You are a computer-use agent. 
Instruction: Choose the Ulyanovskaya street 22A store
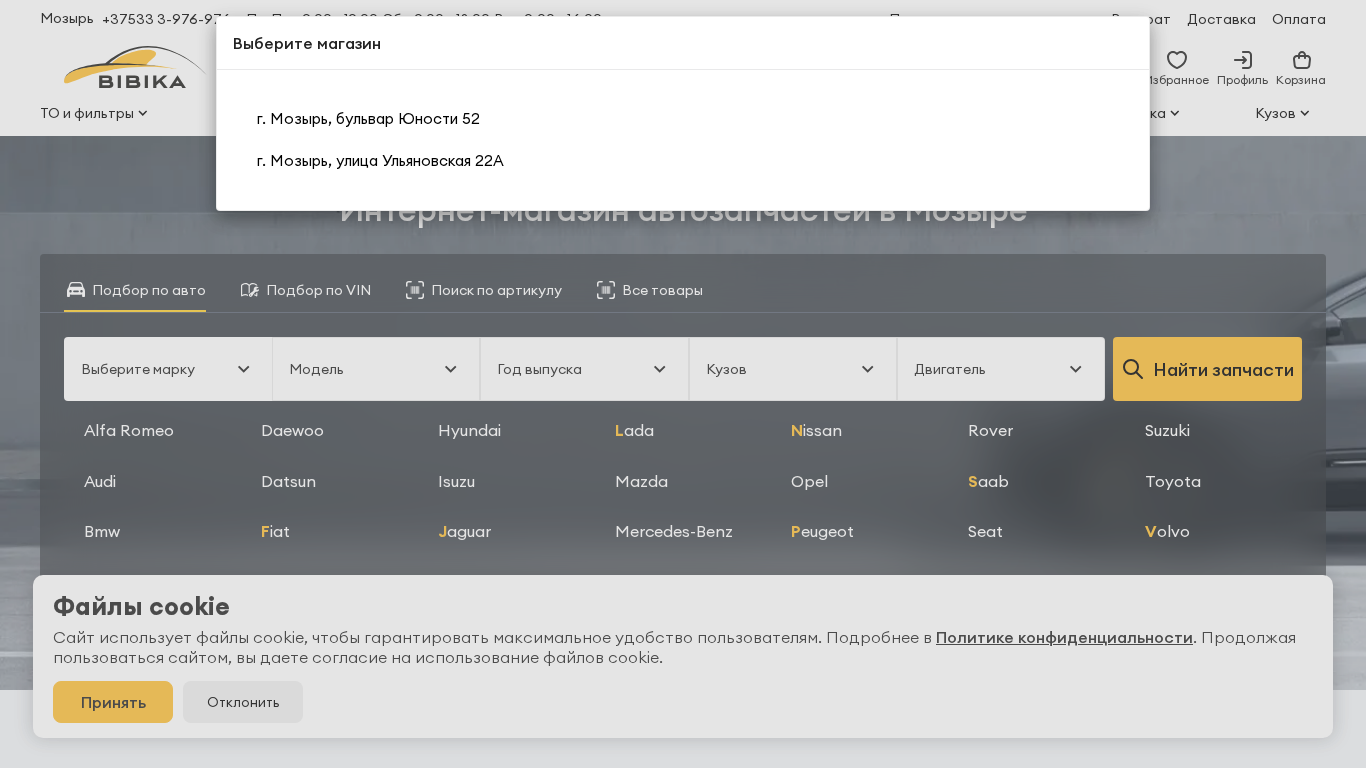coord(380,161)
